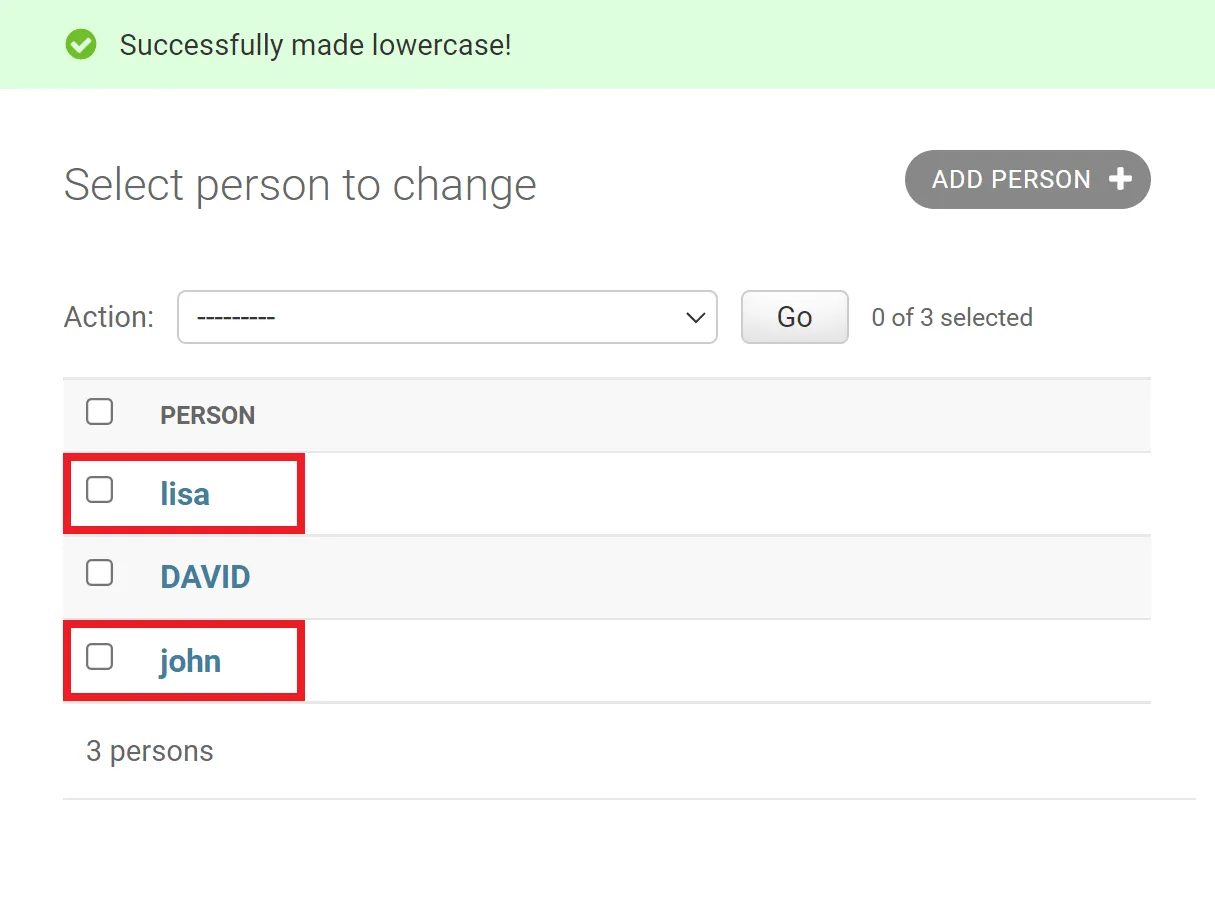Tick the checkbox beside DAVID
The height and width of the screenshot is (897, 1215).
99,573
